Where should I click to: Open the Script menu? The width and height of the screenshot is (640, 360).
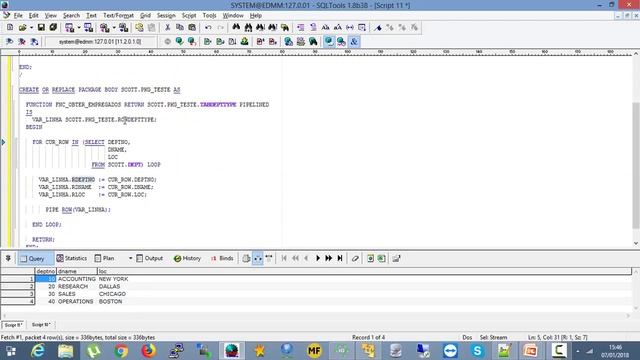189,16
